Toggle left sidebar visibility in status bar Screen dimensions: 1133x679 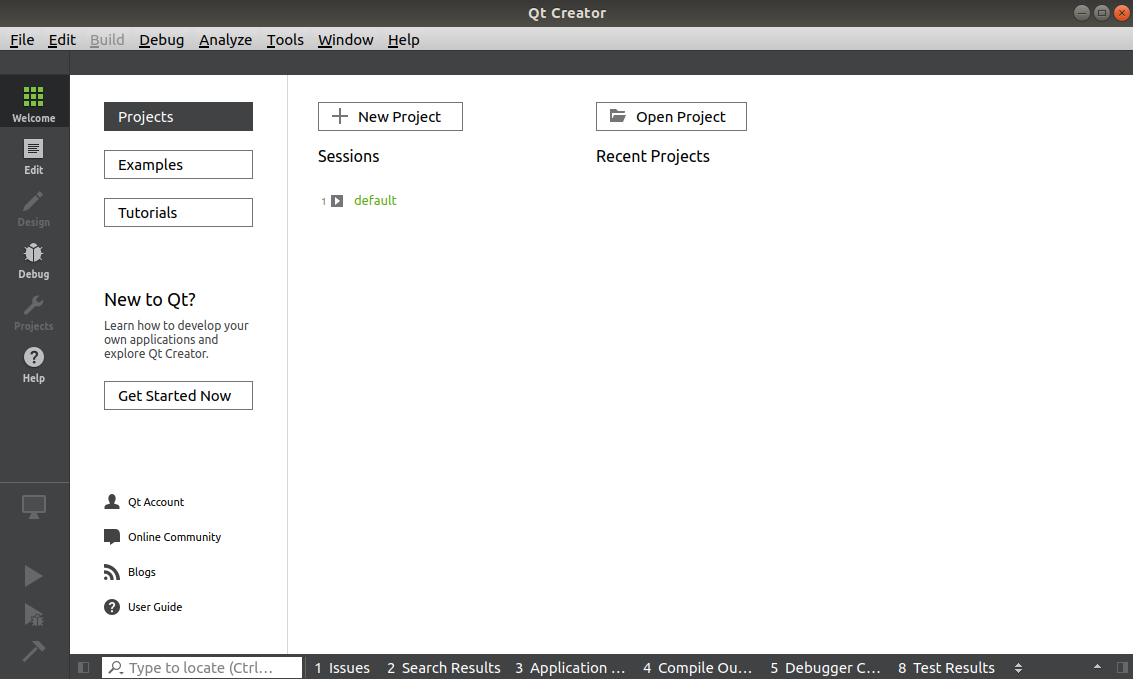pyautogui.click(x=84, y=667)
